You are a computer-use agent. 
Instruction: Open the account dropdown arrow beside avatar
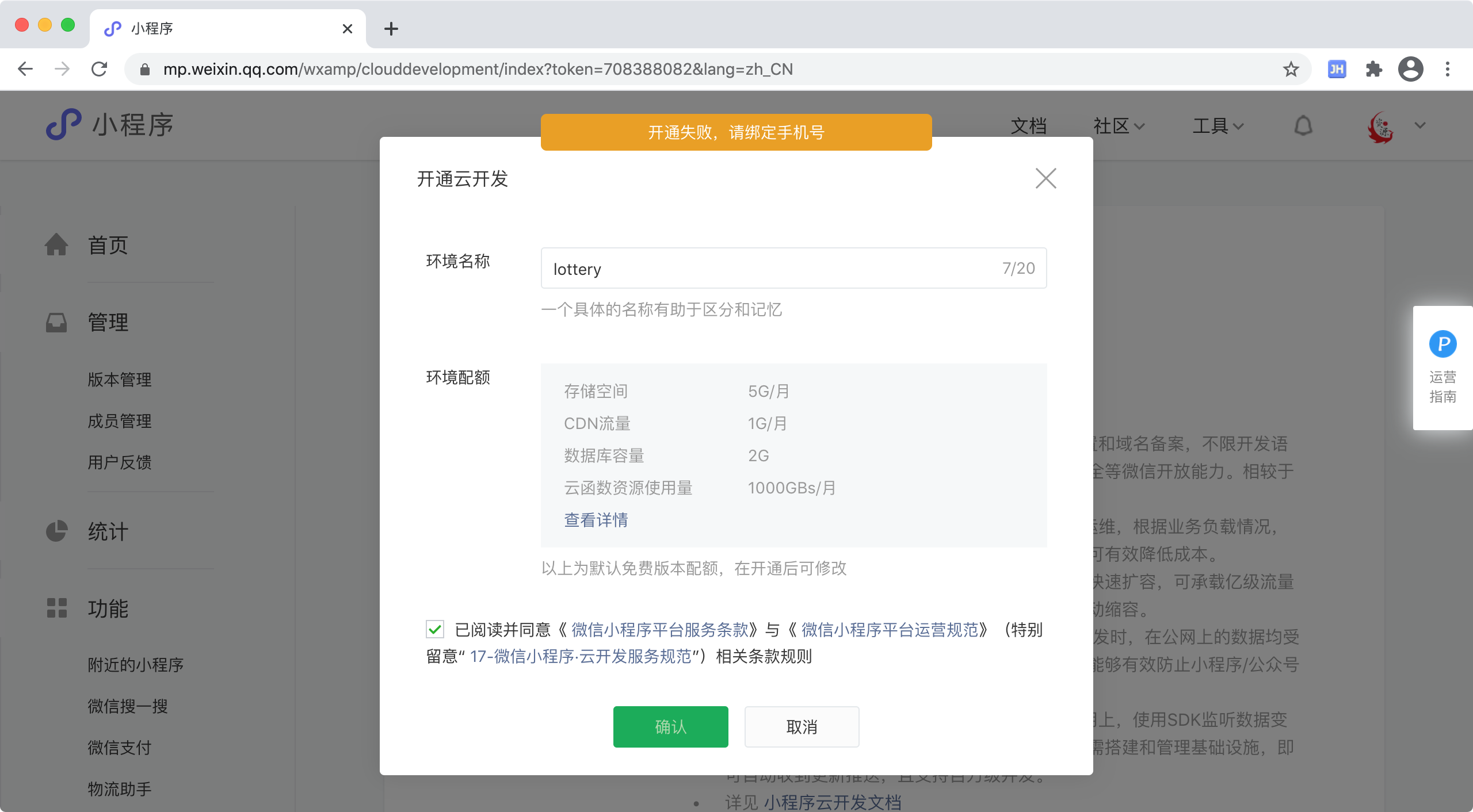(1420, 125)
